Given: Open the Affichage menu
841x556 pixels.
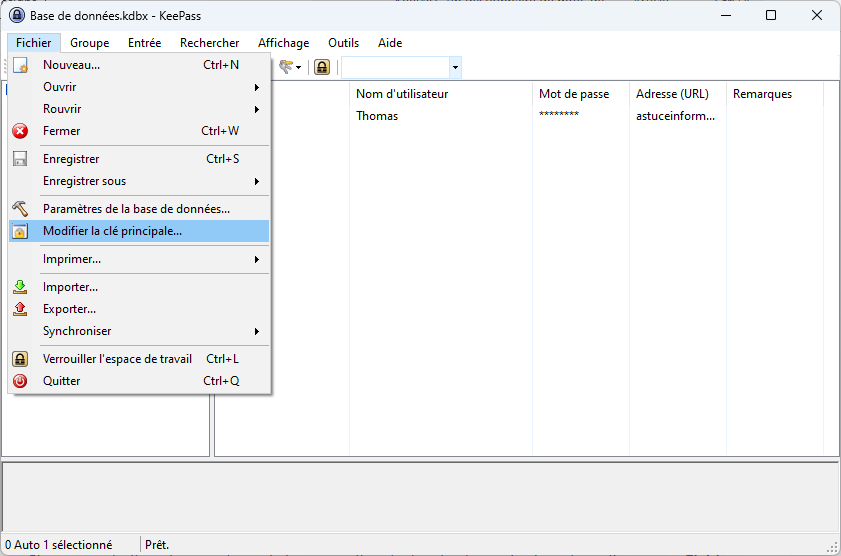Looking at the screenshot, I should pyautogui.click(x=284, y=43).
